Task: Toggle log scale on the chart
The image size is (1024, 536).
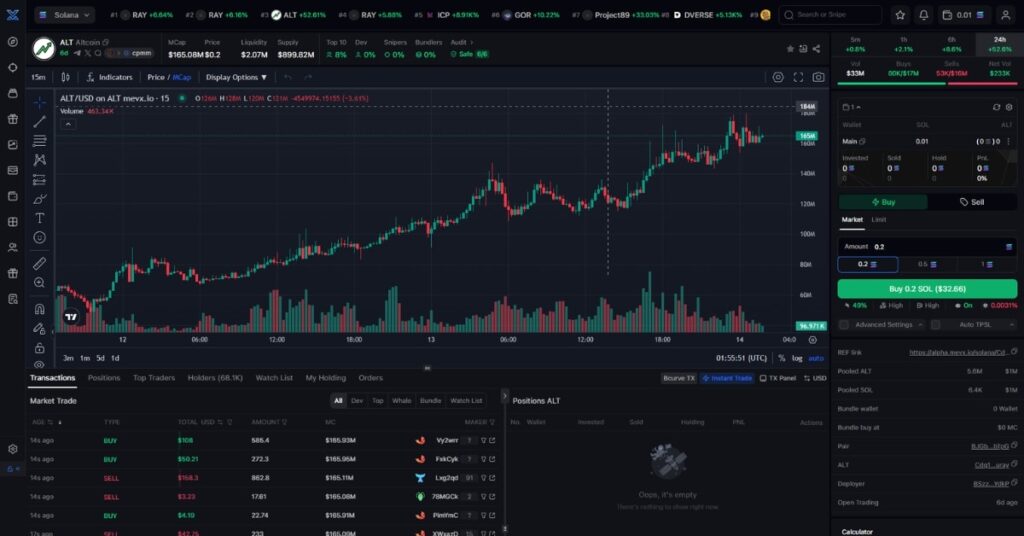Action: tap(797, 358)
